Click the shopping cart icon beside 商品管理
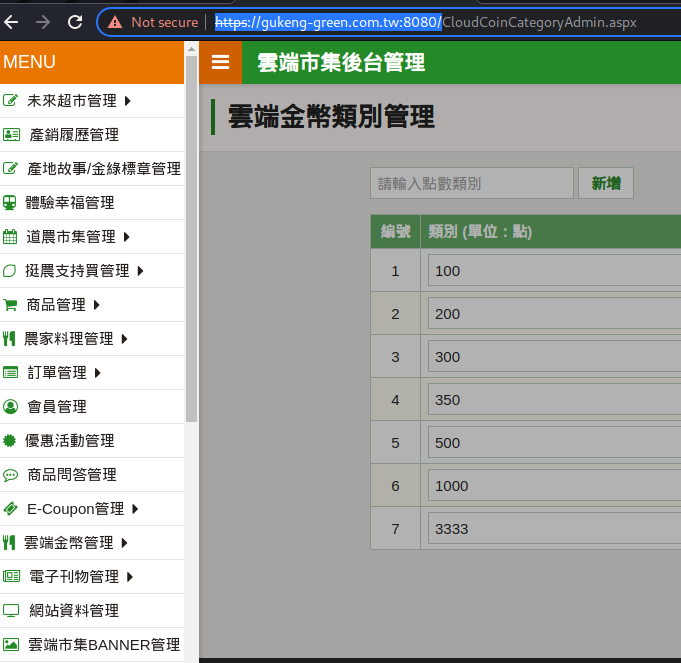This screenshot has width=681, height=663. (x=10, y=305)
